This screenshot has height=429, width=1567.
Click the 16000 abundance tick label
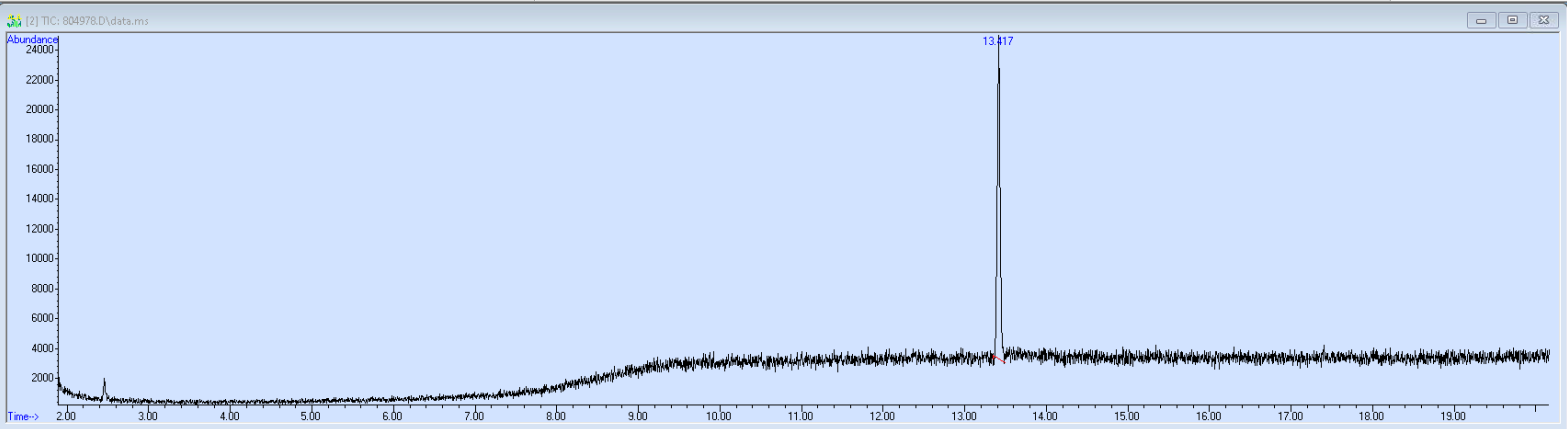39,169
